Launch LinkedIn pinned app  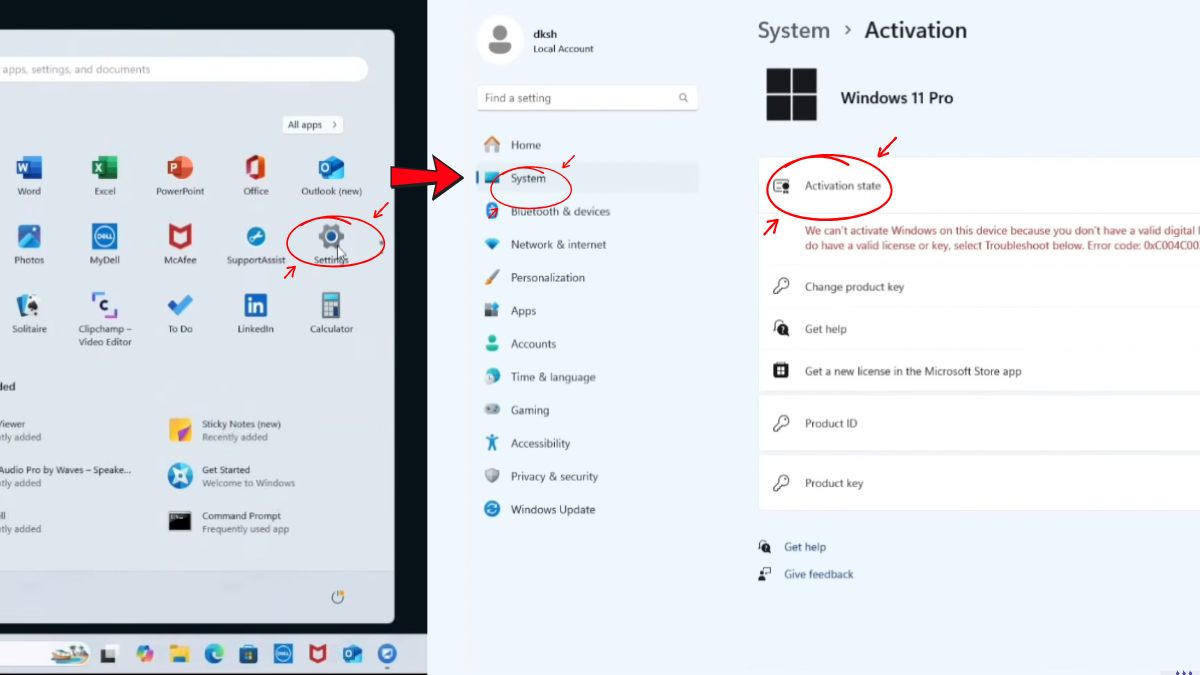point(255,313)
